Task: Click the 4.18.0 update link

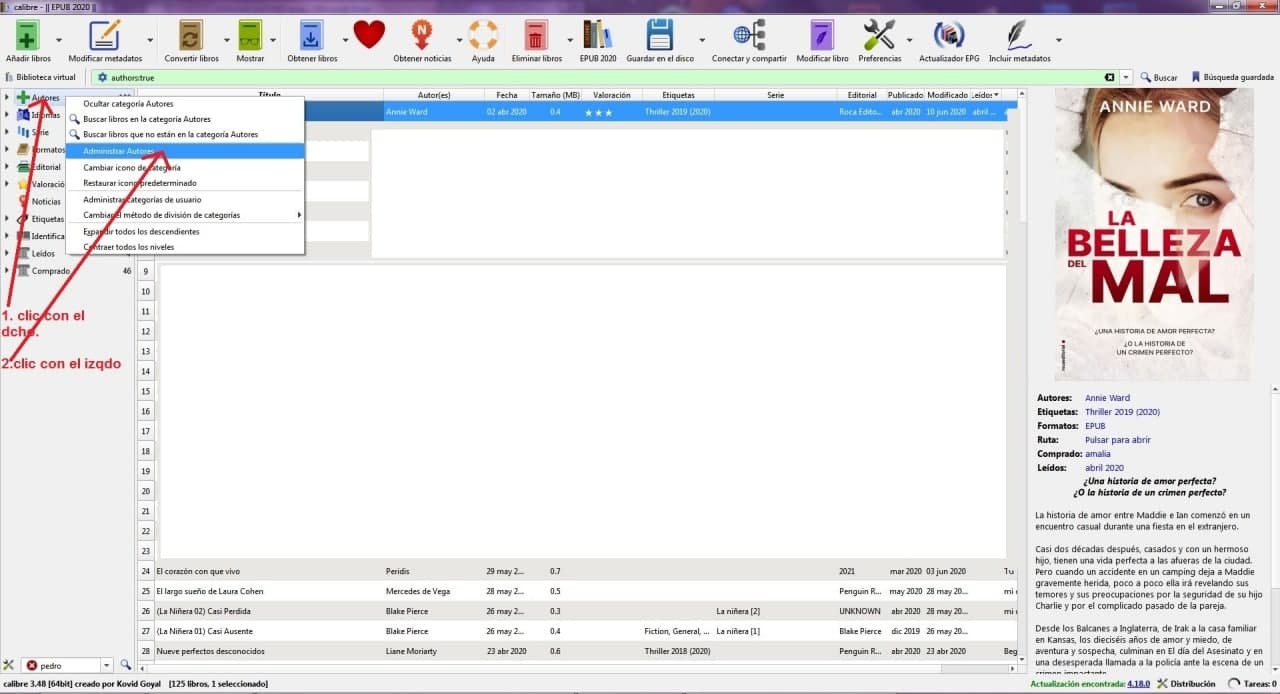Action: [x=1138, y=684]
